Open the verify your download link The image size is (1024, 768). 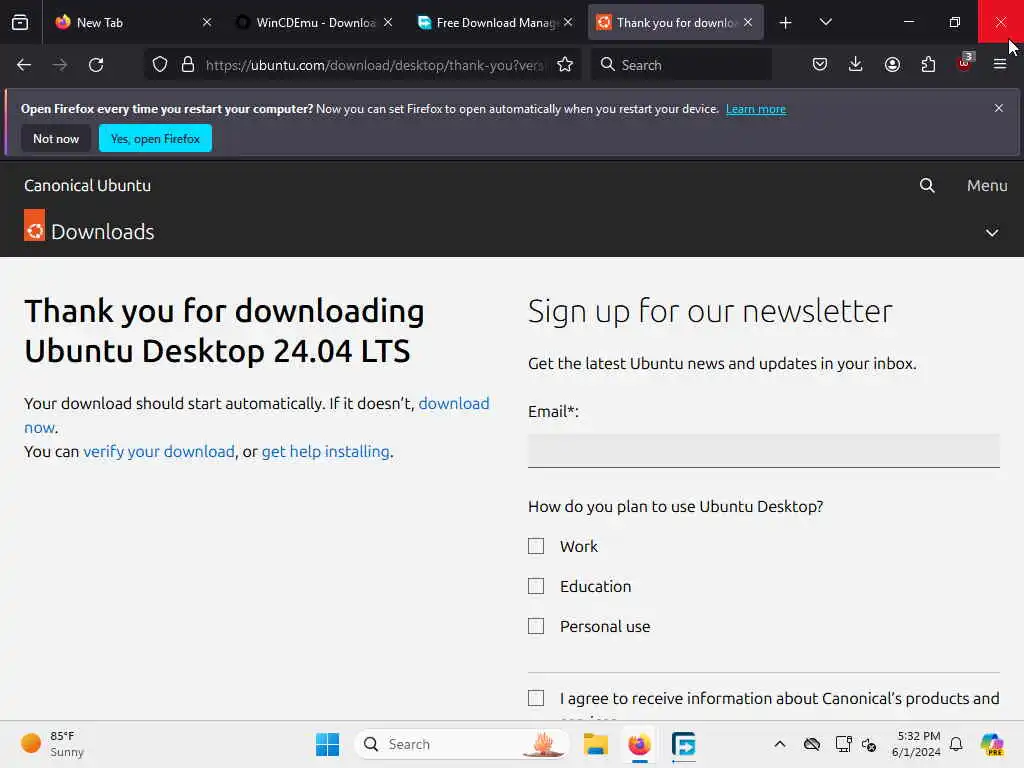point(159,451)
